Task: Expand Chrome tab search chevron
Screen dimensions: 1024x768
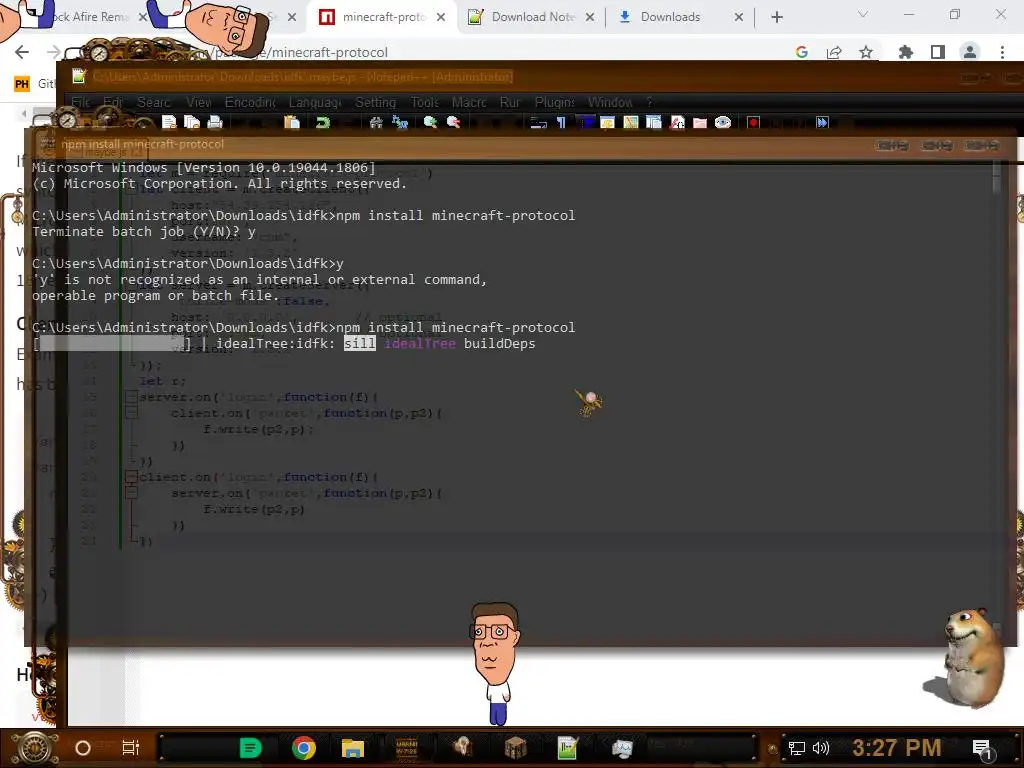Action: tap(863, 14)
